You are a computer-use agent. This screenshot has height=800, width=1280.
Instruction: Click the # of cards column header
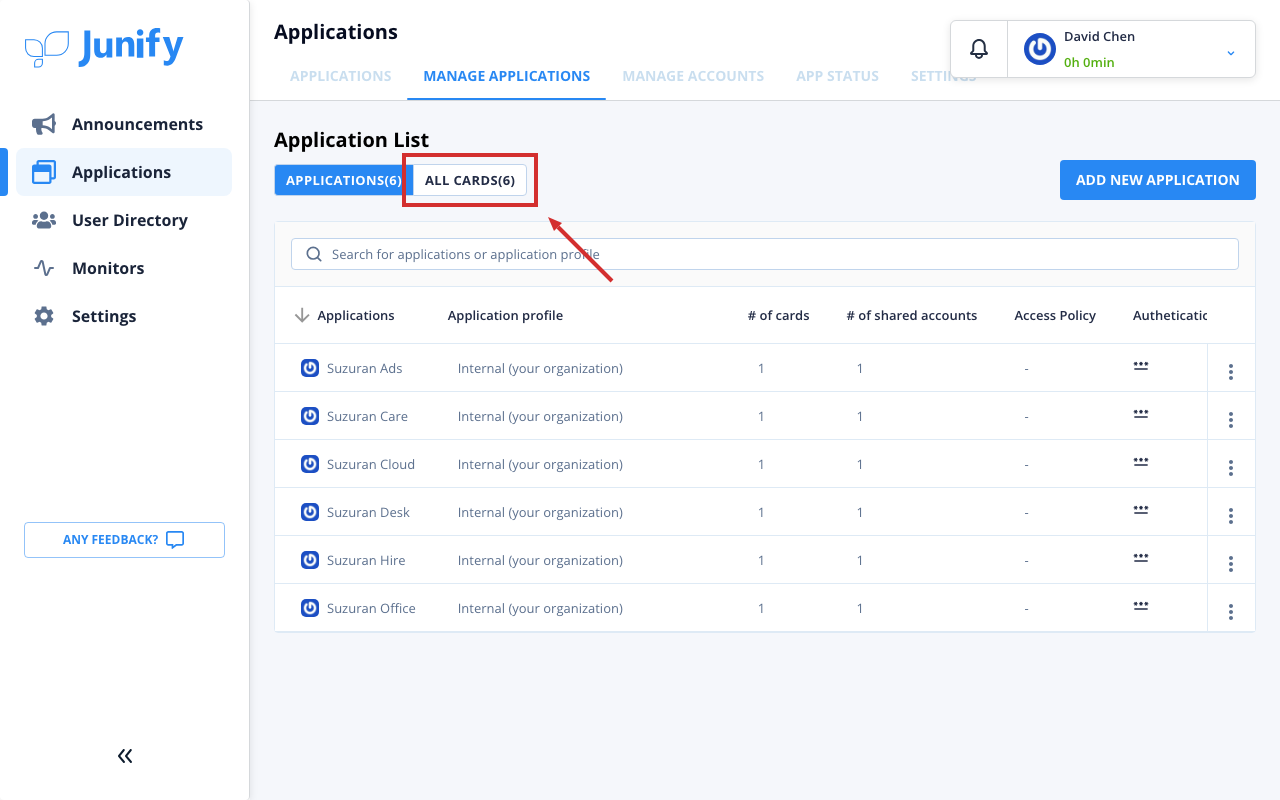[x=778, y=315]
